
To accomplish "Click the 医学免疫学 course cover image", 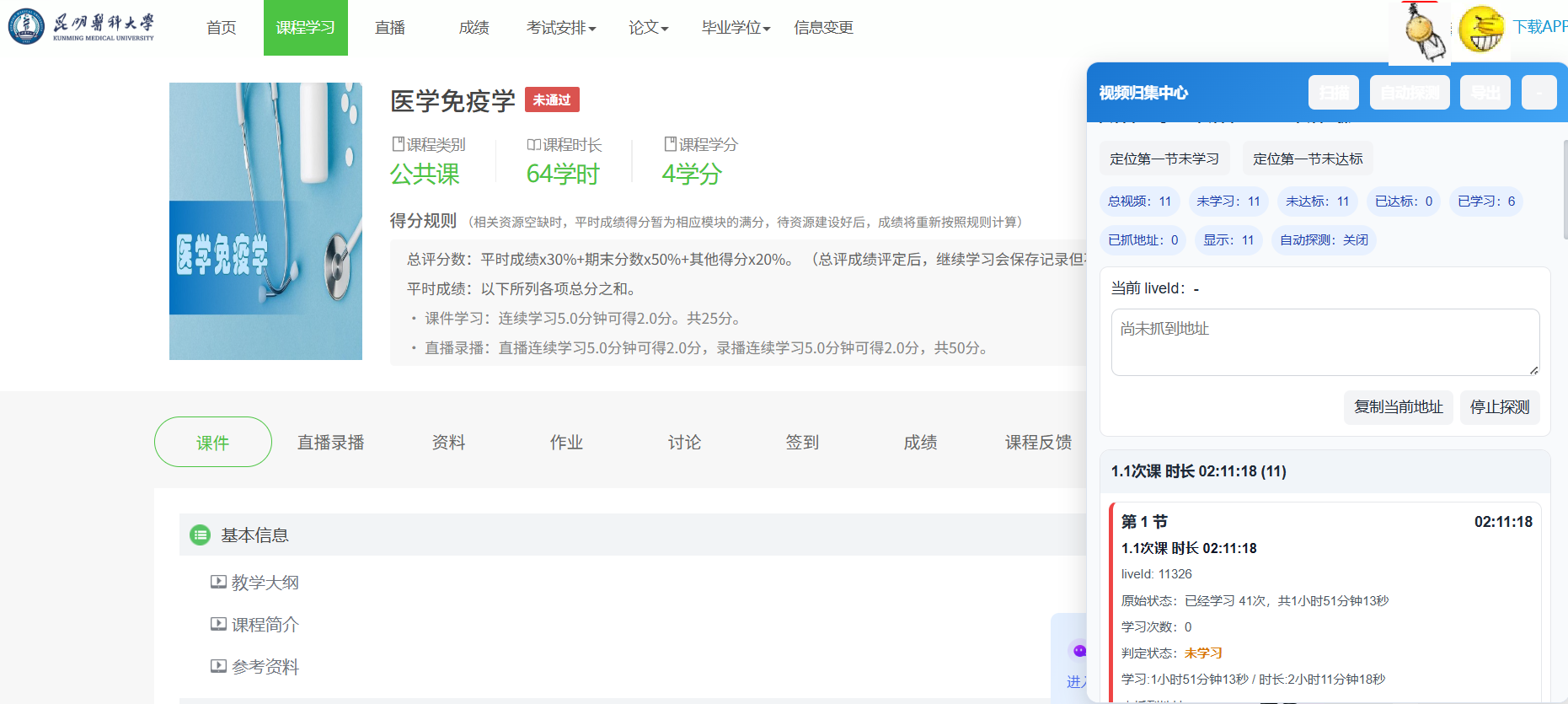I will click(x=265, y=221).
